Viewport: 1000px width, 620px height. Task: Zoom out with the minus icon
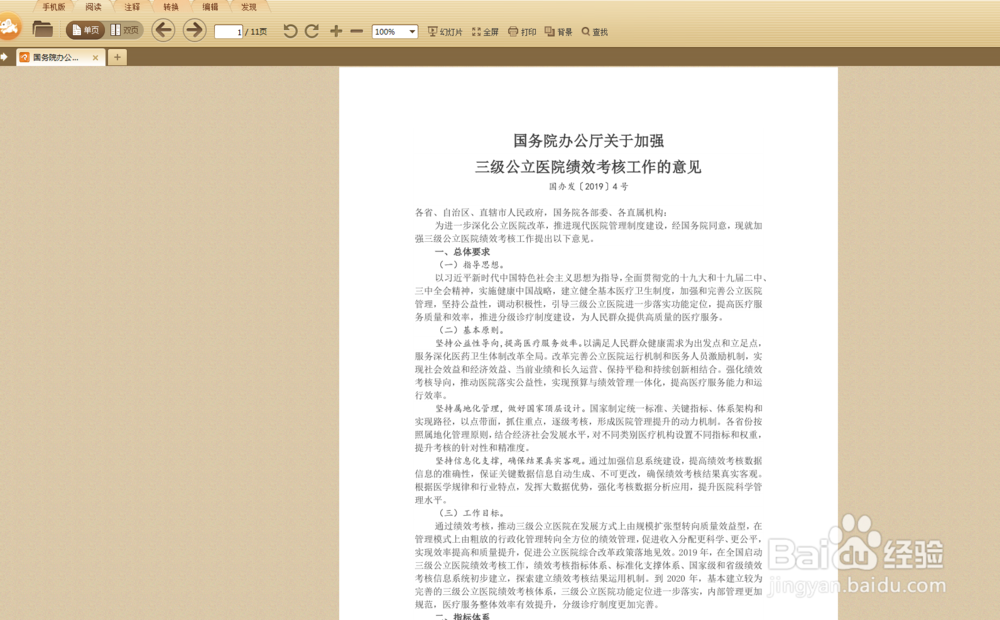click(356, 31)
